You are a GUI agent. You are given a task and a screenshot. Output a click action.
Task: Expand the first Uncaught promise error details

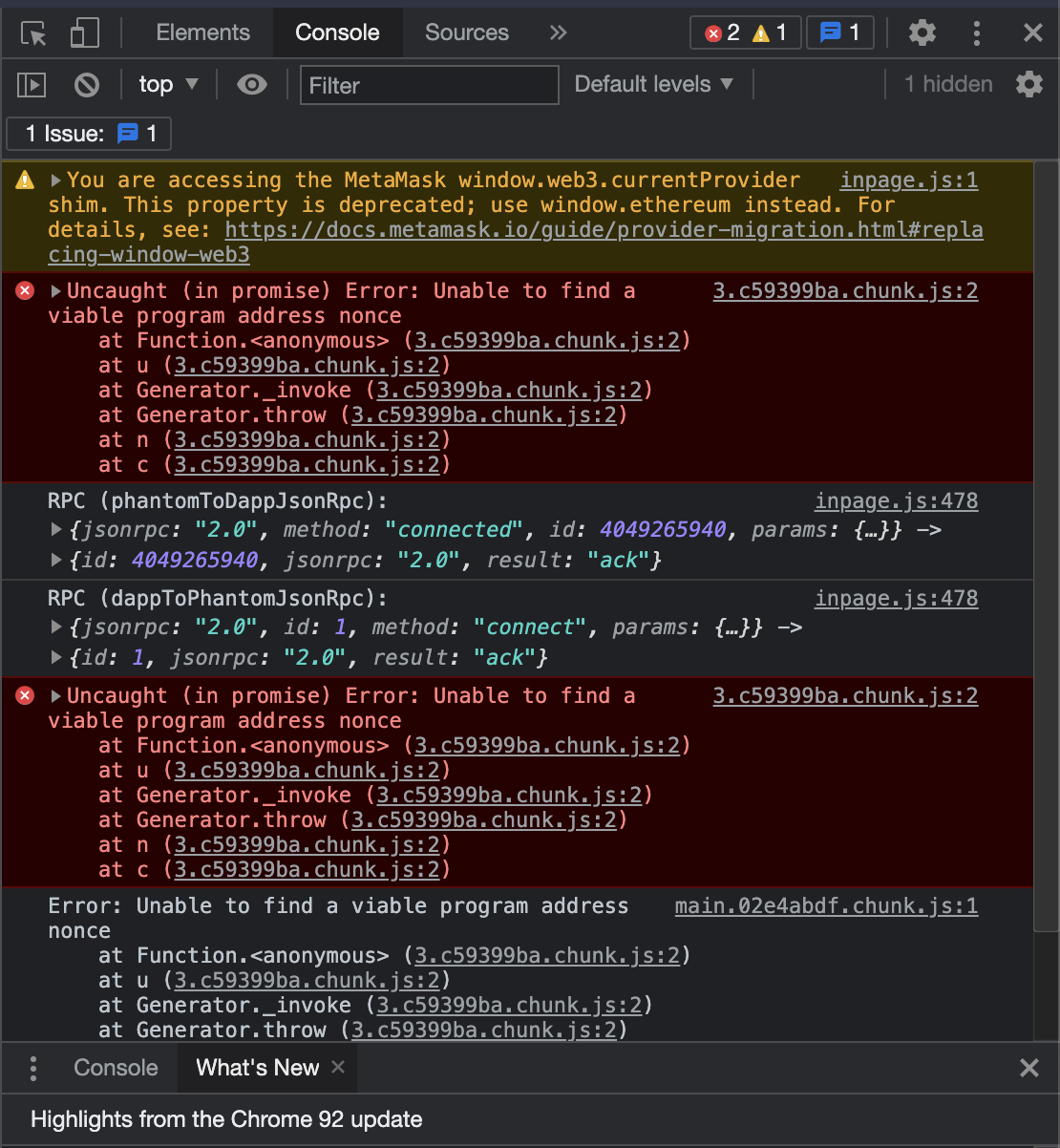[55, 290]
